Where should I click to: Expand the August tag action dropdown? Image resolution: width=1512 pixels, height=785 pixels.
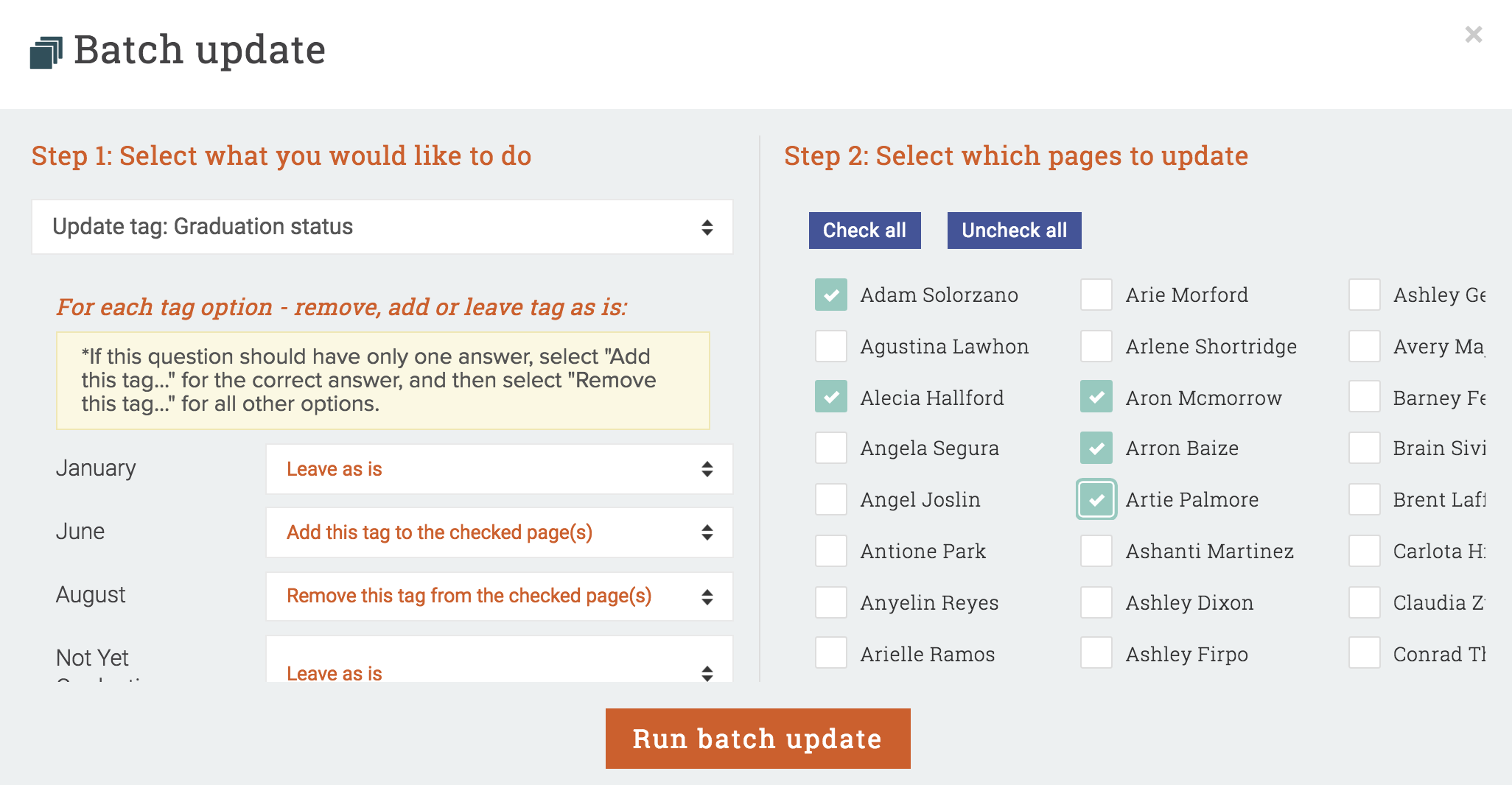tap(499, 596)
